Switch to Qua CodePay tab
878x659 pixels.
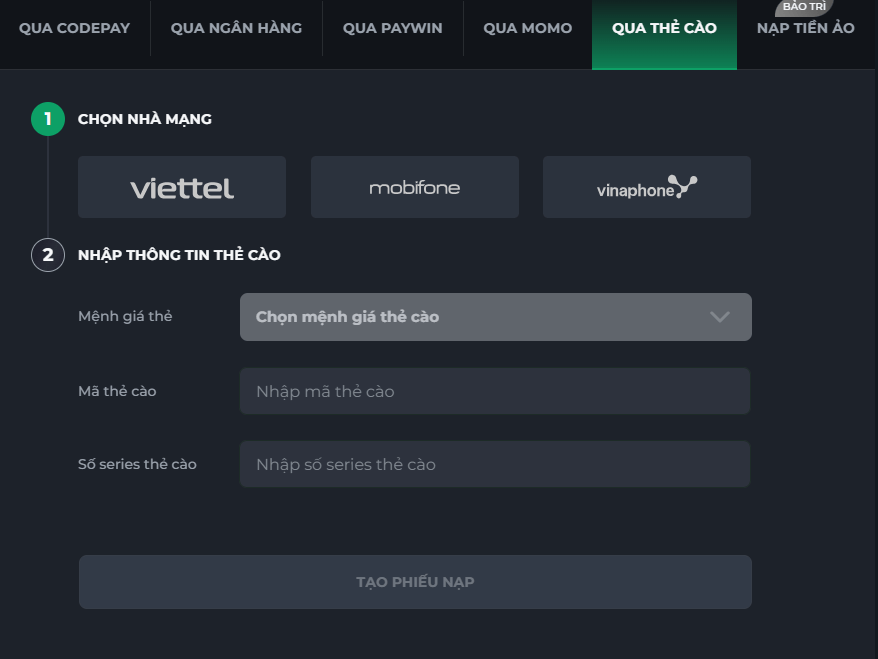click(x=75, y=28)
